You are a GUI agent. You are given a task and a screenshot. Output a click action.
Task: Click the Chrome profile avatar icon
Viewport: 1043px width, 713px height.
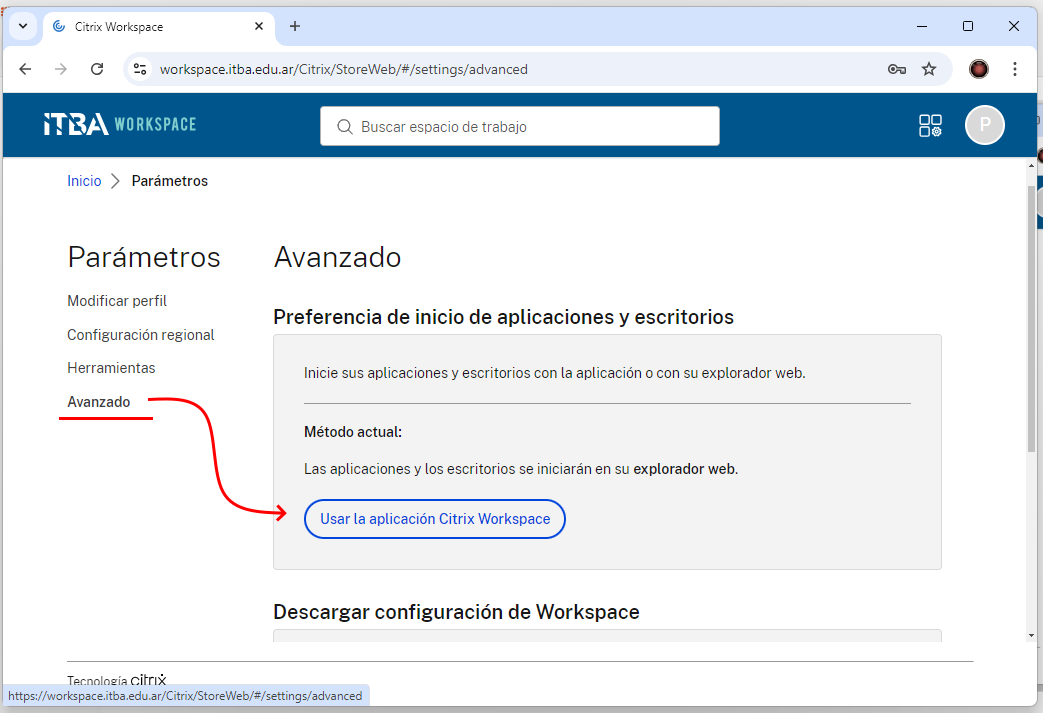[978, 69]
